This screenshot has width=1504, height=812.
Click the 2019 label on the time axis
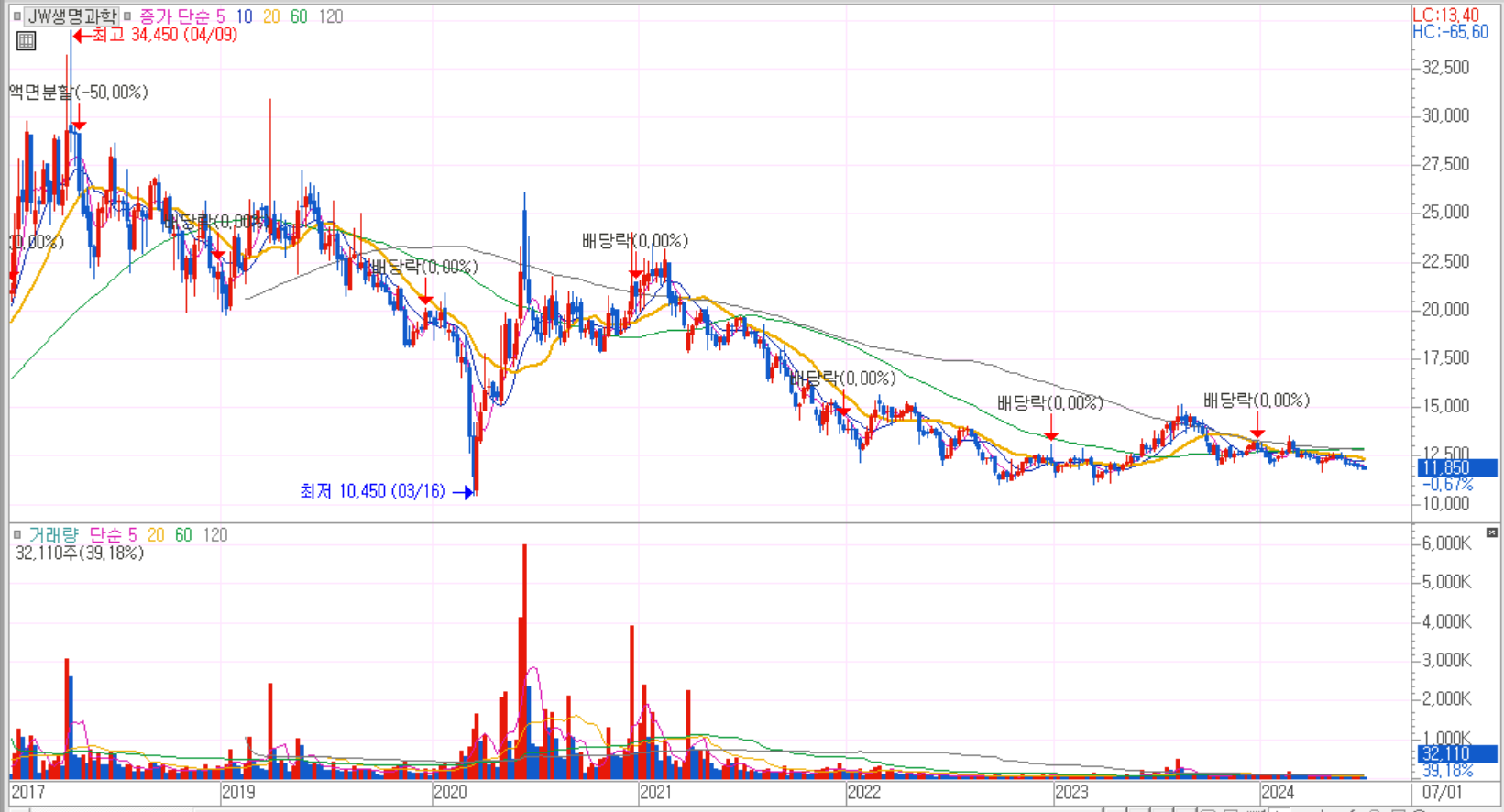pos(238,792)
